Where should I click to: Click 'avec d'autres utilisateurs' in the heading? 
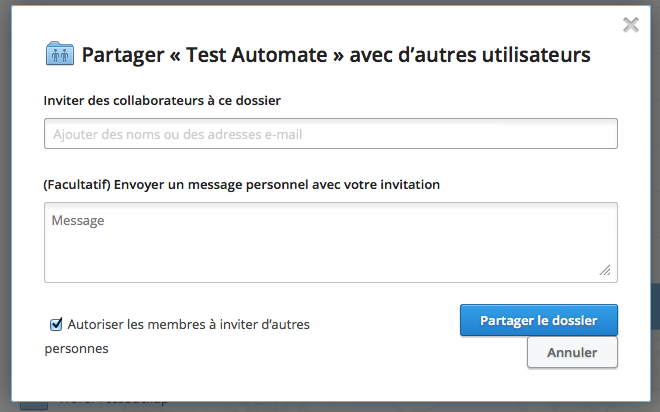(x=469, y=54)
